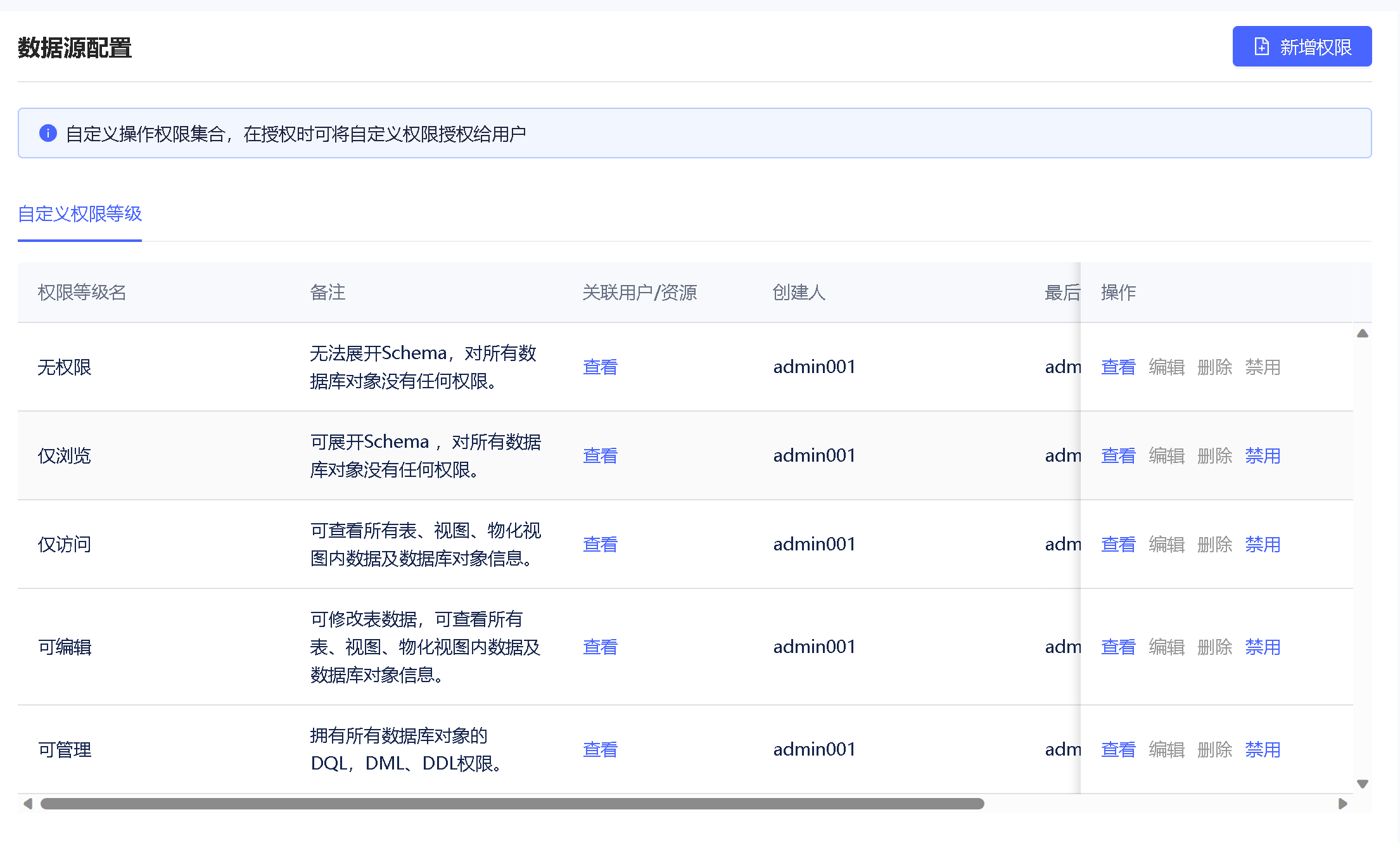The image size is (1400, 843).
Task: Select the 仅浏览 level name cell
Action: tap(65, 456)
